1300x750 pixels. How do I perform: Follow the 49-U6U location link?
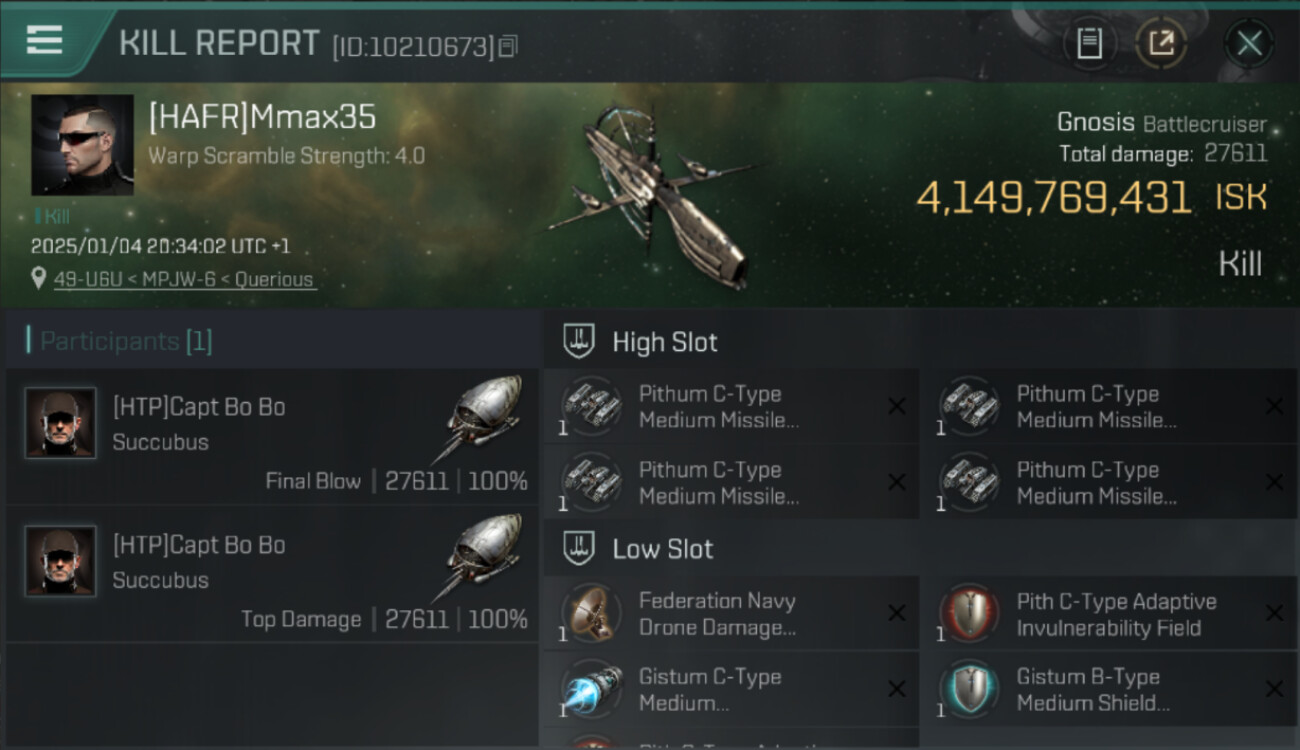pos(183,279)
